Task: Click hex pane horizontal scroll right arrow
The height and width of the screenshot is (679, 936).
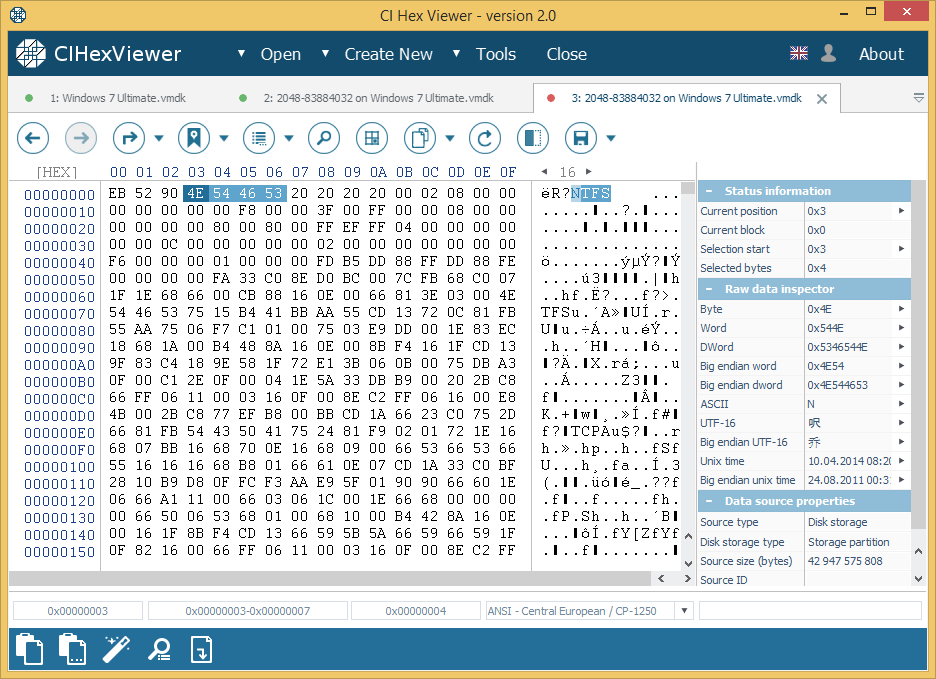Action: [x=688, y=579]
